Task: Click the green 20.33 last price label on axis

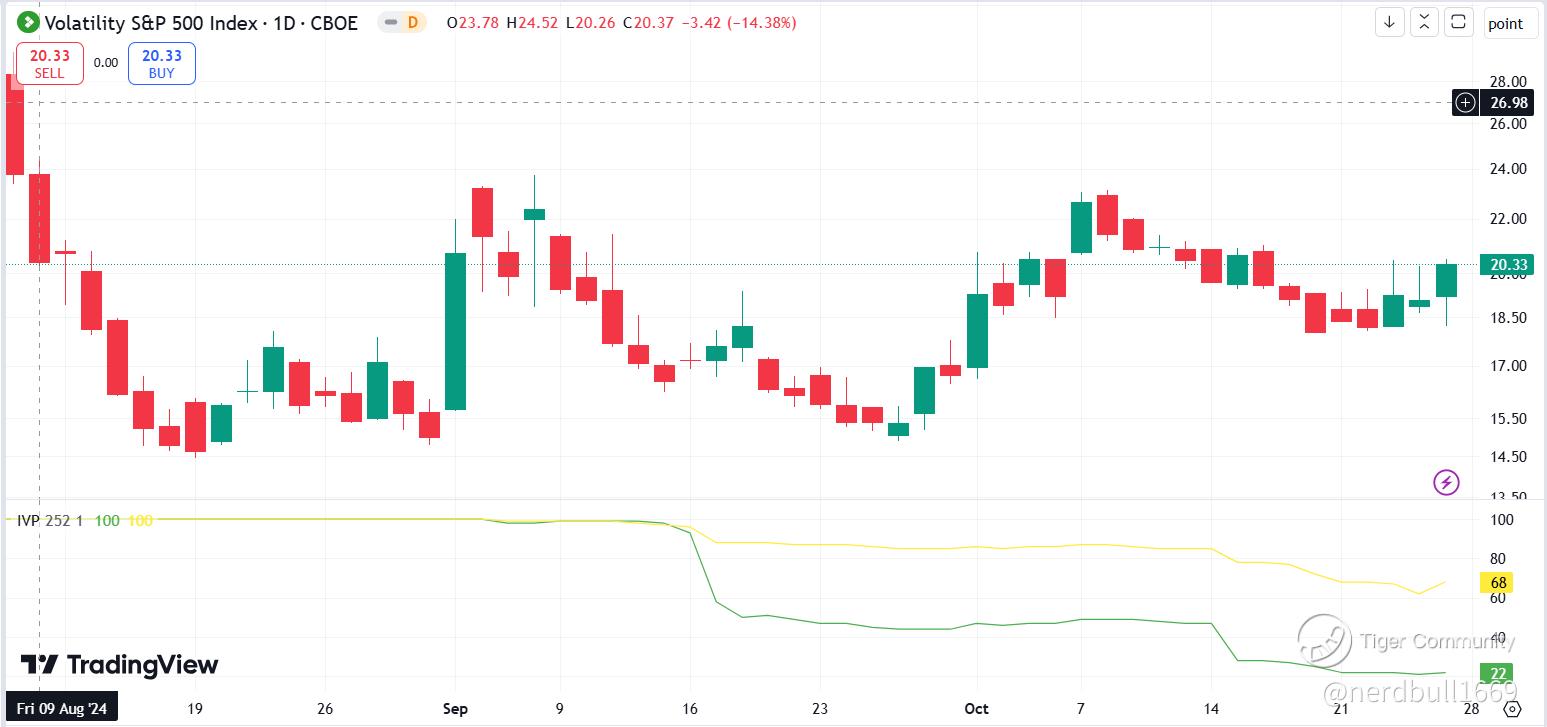Action: (1508, 265)
